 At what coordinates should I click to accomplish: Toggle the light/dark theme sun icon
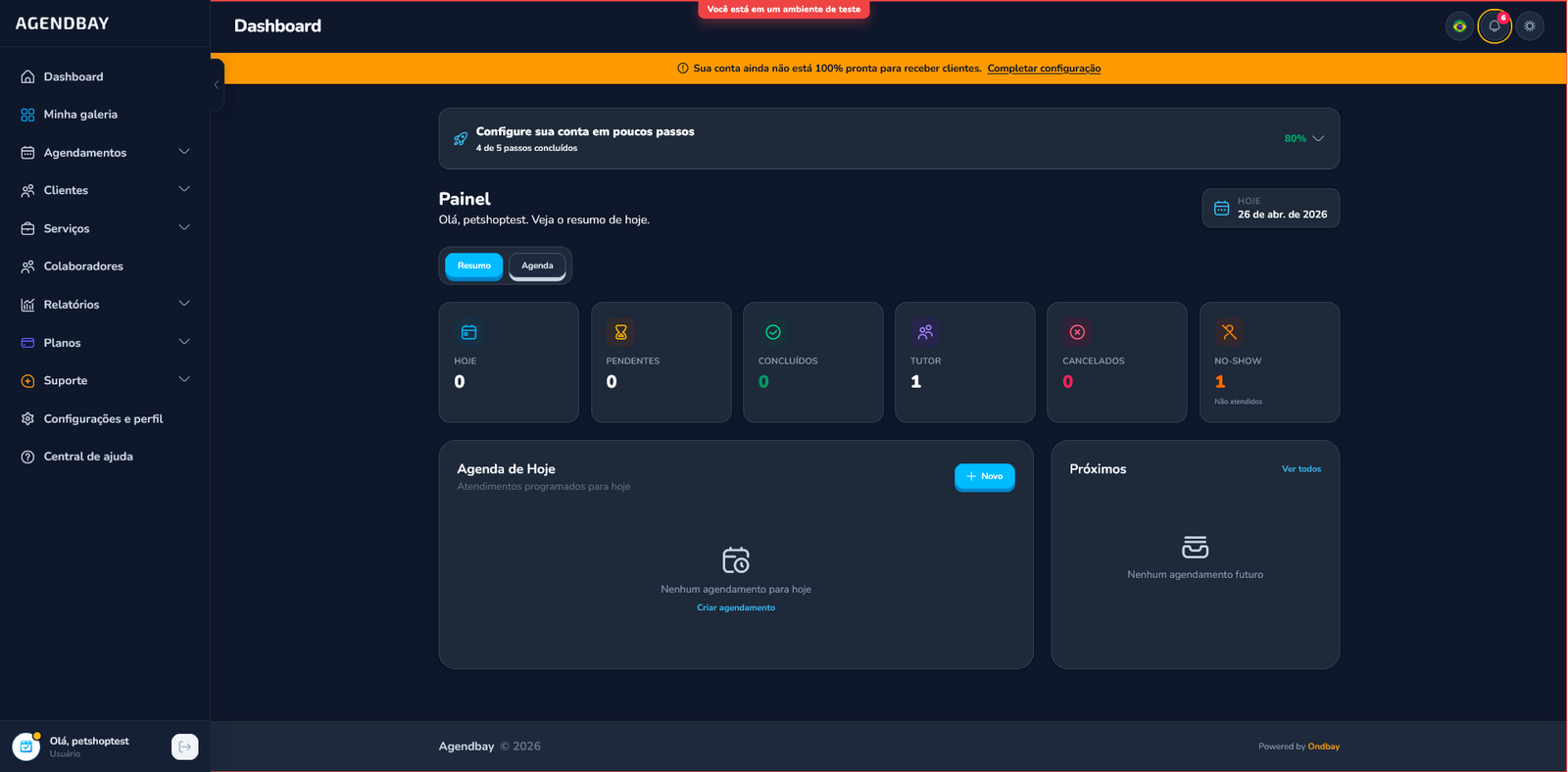point(1530,26)
